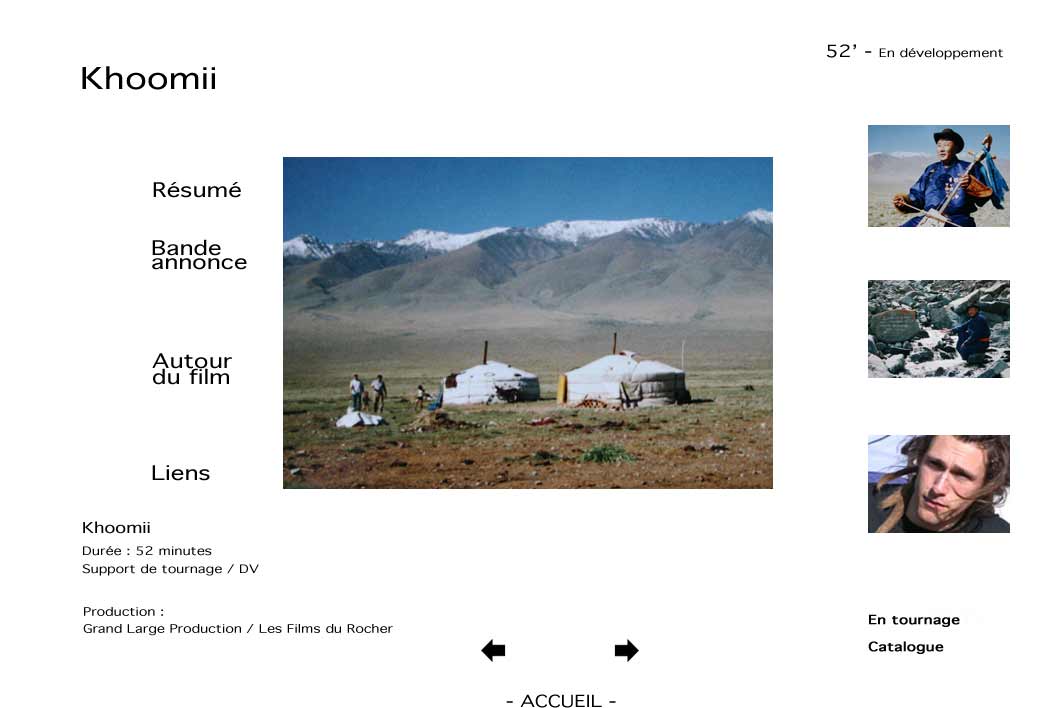The width and height of the screenshot is (1049, 708).
Task: Select the Autour du film menu item
Action: click(192, 369)
